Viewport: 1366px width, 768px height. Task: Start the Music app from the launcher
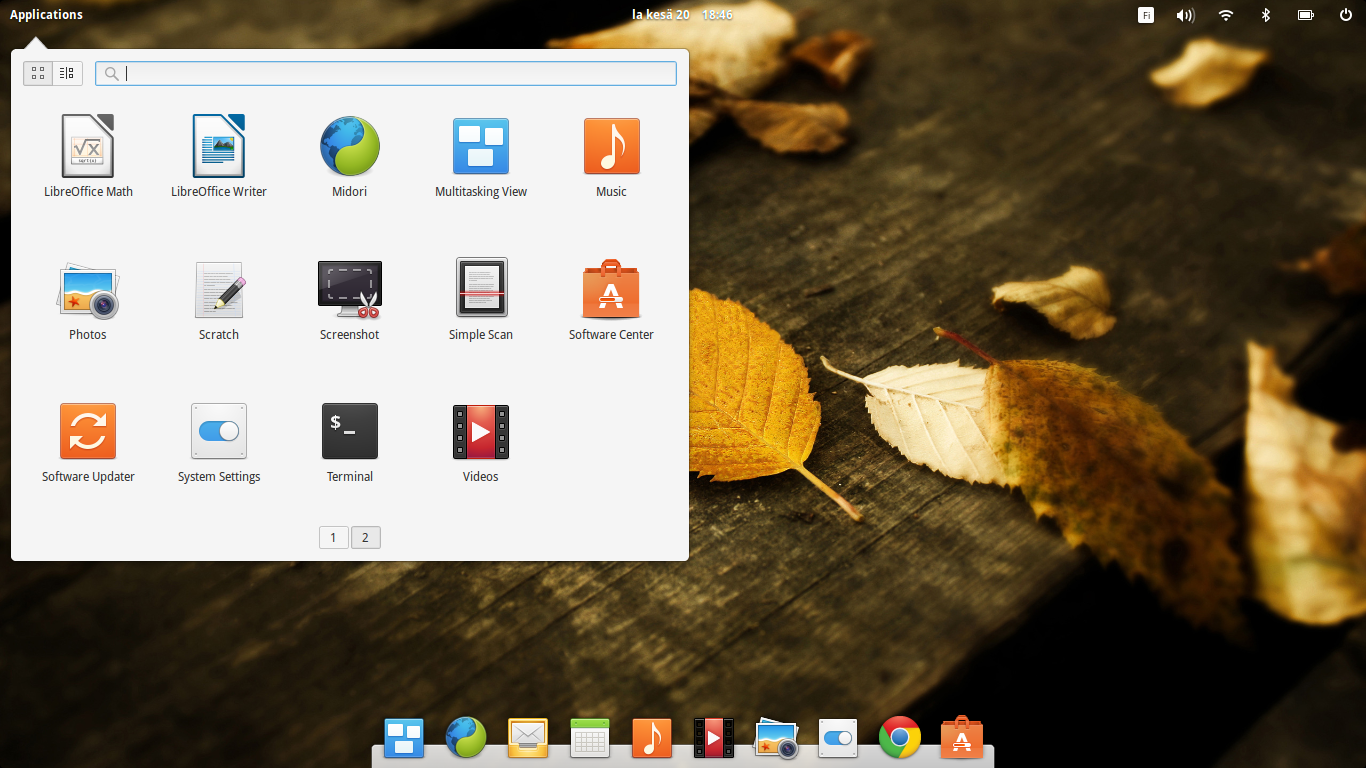[x=611, y=155]
